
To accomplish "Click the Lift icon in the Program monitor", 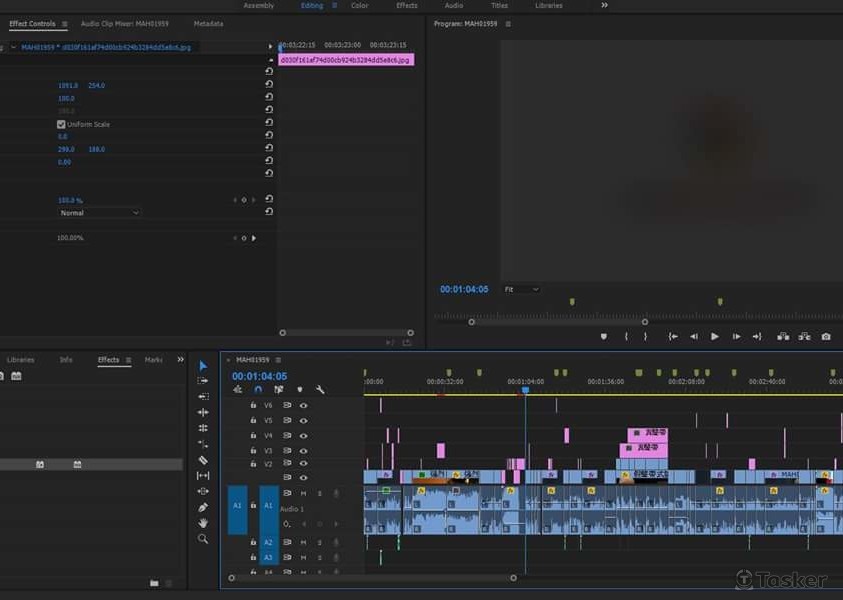I will point(783,338).
